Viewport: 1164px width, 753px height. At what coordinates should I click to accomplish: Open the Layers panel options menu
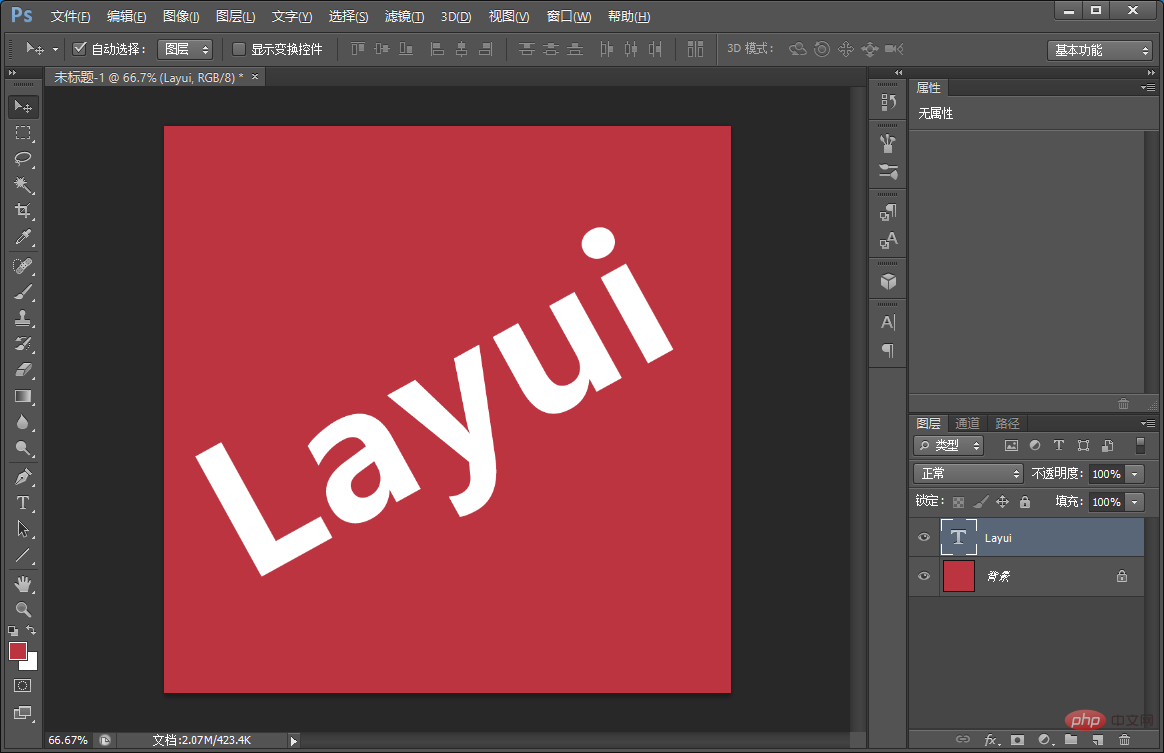pyautogui.click(x=1148, y=423)
